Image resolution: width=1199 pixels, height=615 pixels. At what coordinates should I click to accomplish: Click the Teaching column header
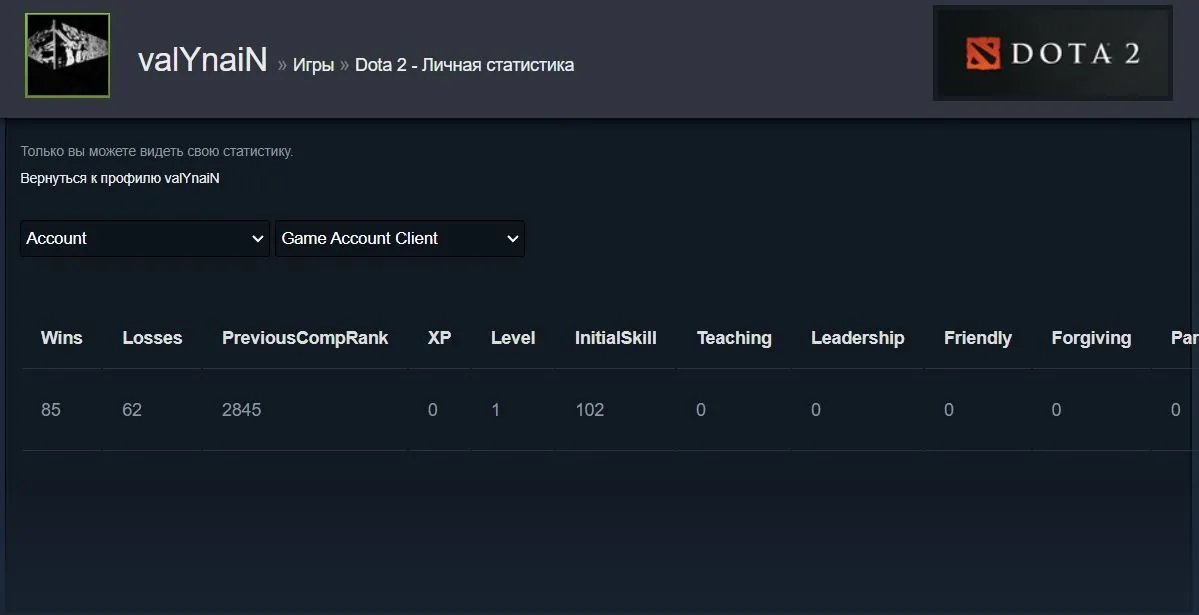pos(734,338)
